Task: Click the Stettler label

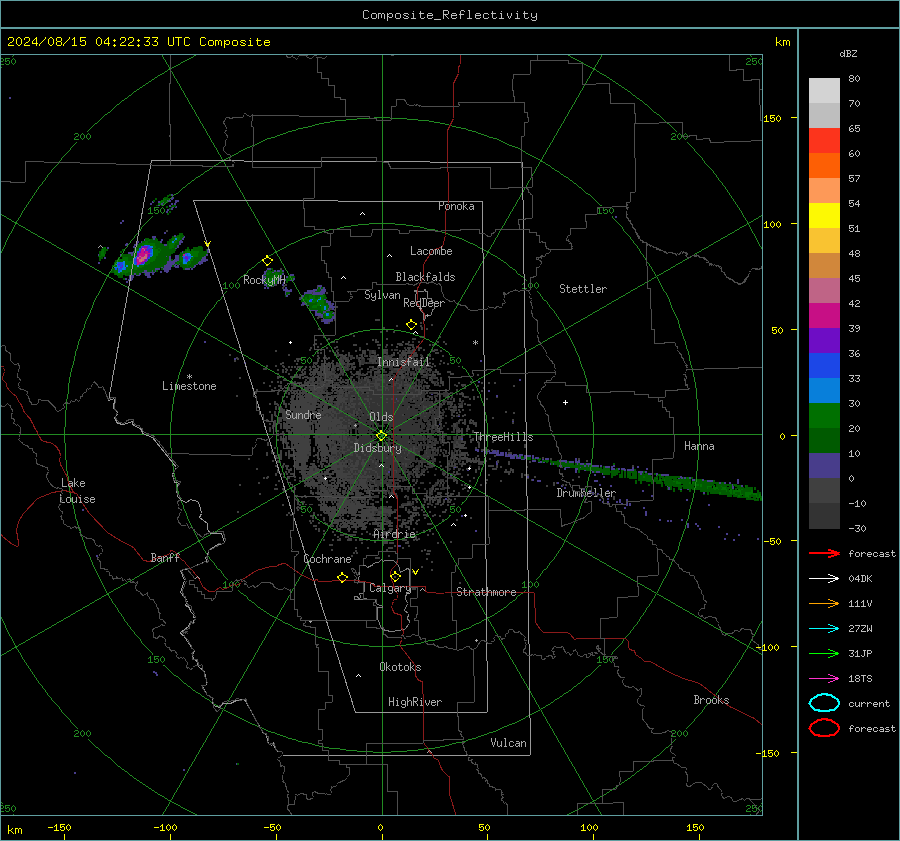Action: pyautogui.click(x=583, y=289)
